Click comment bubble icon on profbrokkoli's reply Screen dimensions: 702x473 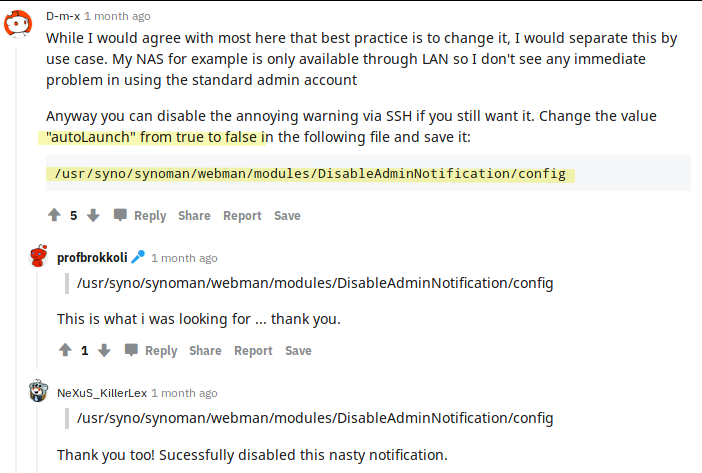(x=131, y=350)
